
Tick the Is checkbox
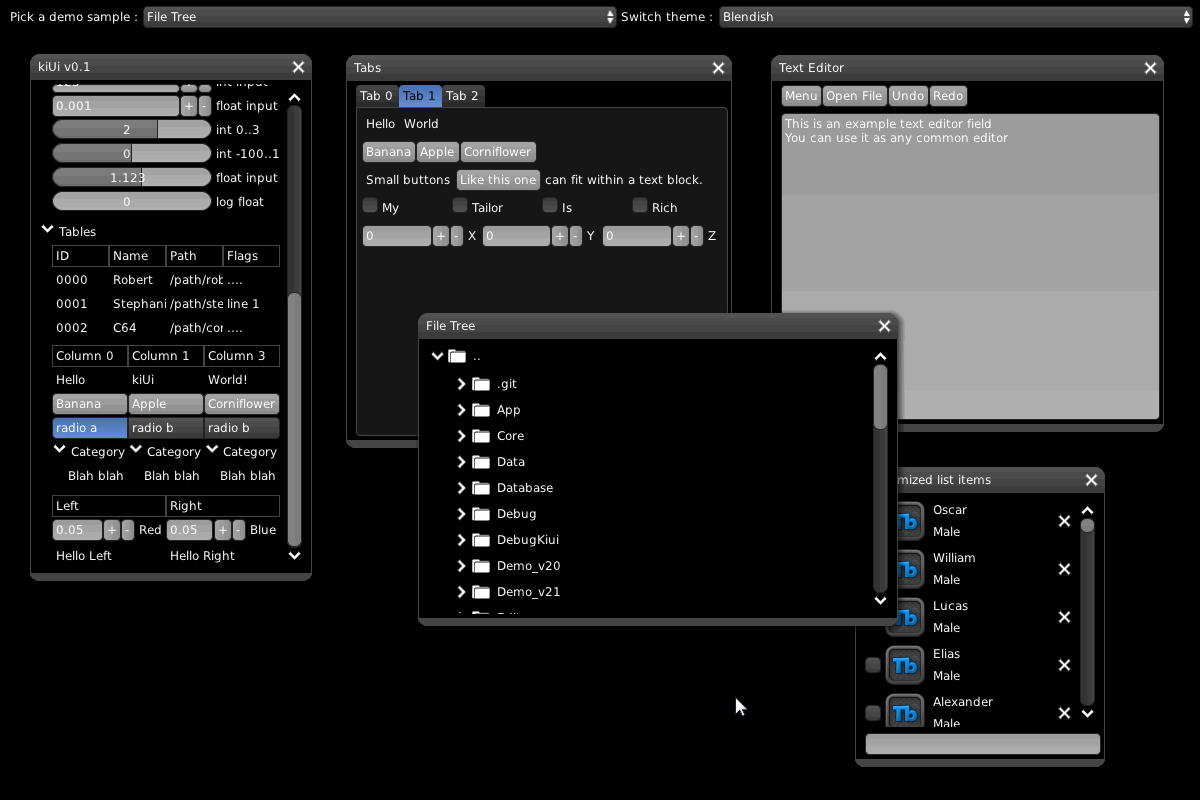[550, 205]
